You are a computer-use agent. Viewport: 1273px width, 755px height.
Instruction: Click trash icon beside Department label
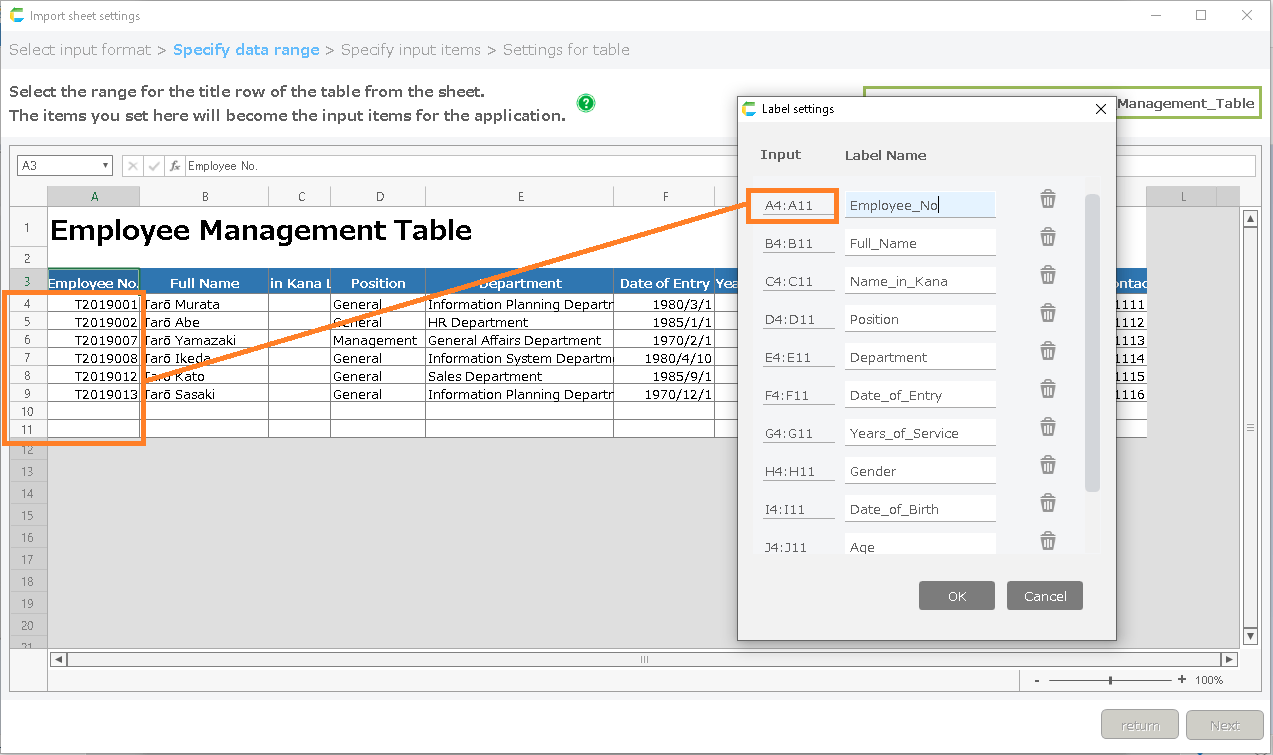coord(1048,351)
